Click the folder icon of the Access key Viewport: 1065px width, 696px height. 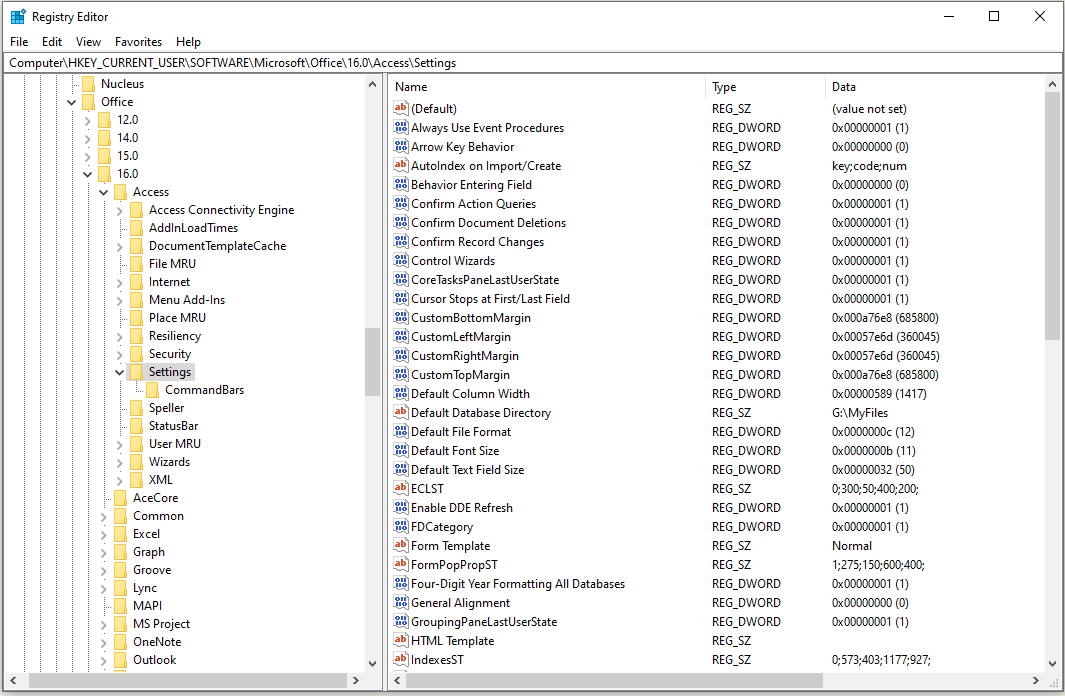pyautogui.click(x=120, y=192)
